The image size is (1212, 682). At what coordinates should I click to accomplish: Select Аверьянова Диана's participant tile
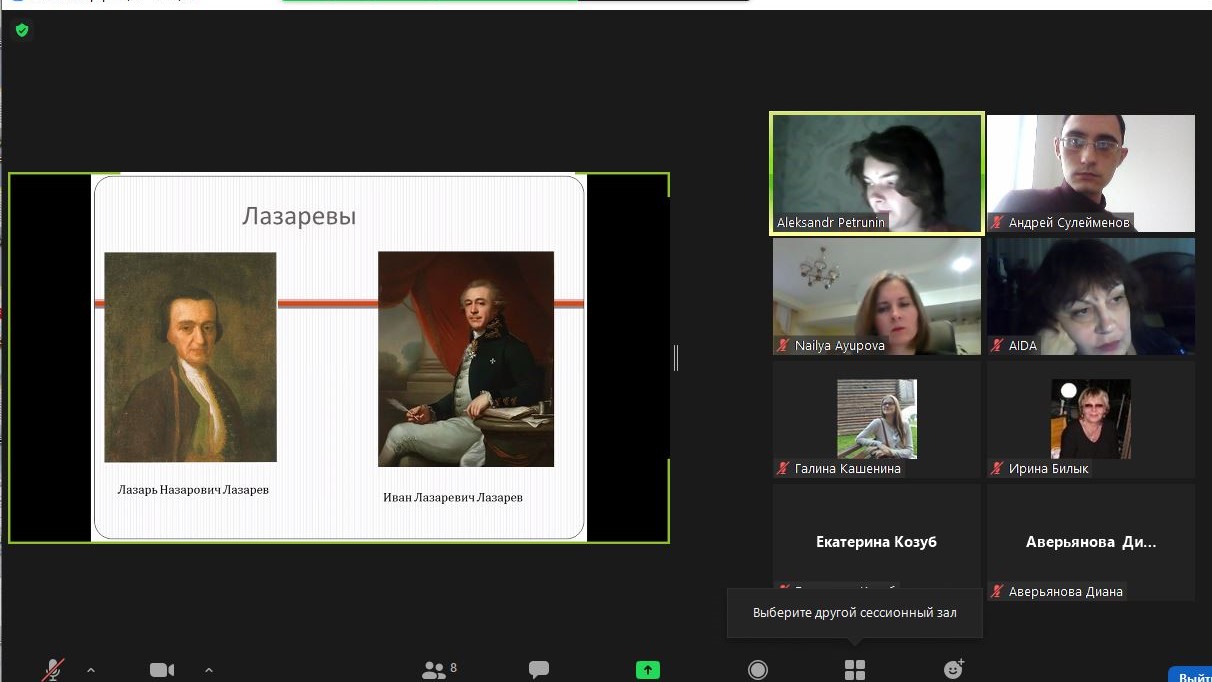(x=1091, y=542)
